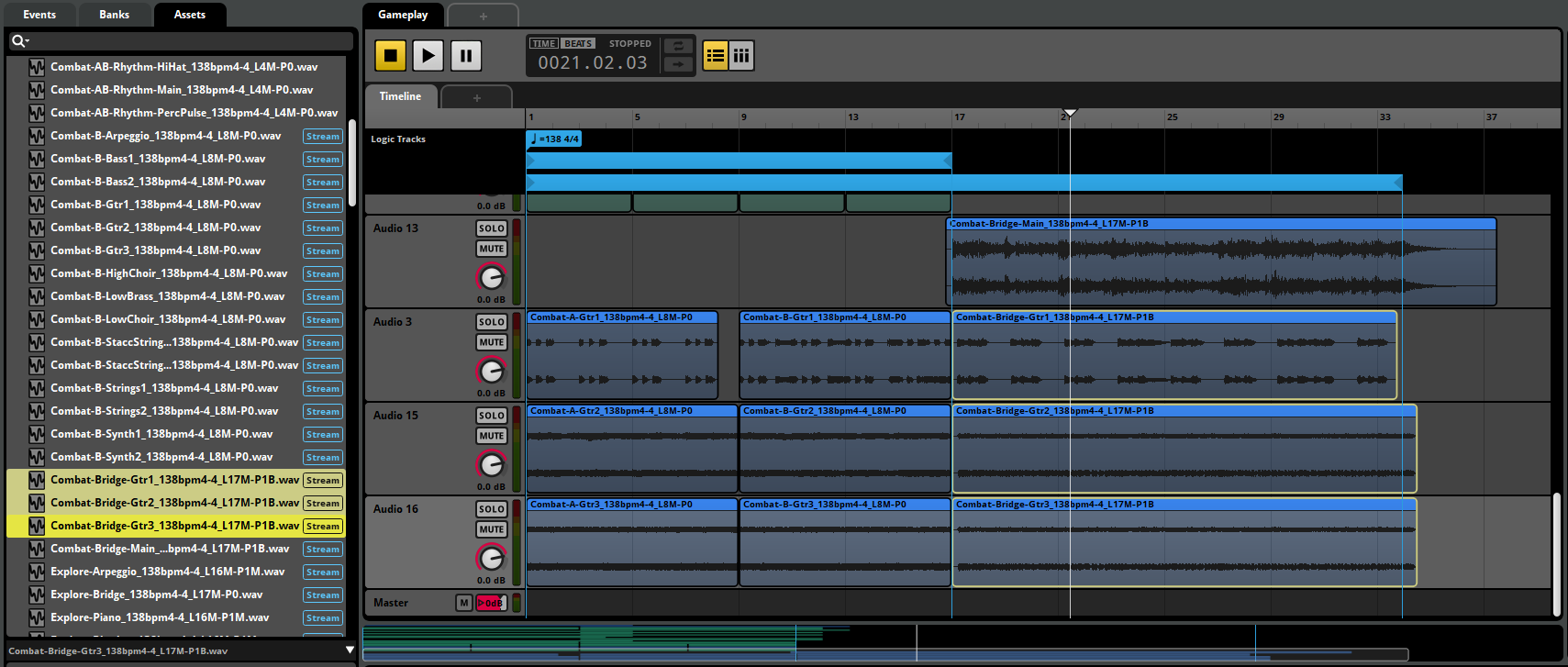The height and width of the screenshot is (667, 1568).
Task: Click waveform icon of Explore-Arpeggio file
Action: coord(37,572)
